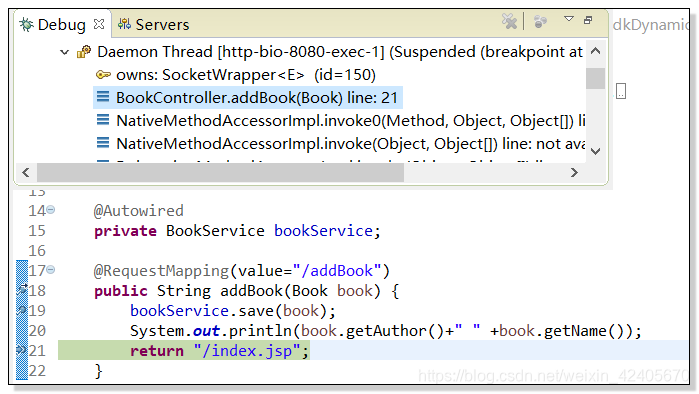Image resolution: width=699 pixels, height=394 pixels.
Task: Open the Servers tab
Action: pos(153,25)
